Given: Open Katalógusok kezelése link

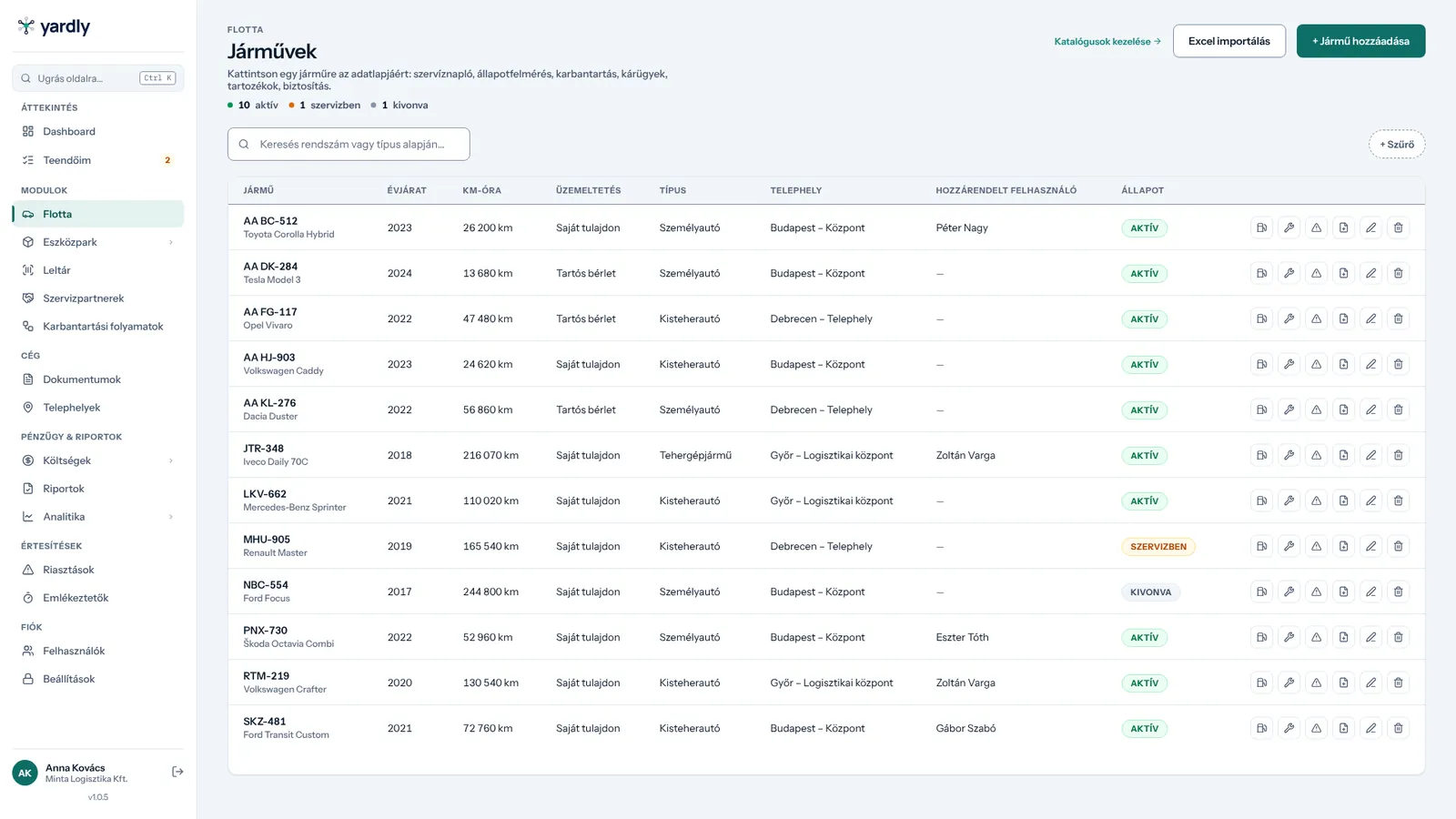Looking at the screenshot, I should click(1107, 42).
